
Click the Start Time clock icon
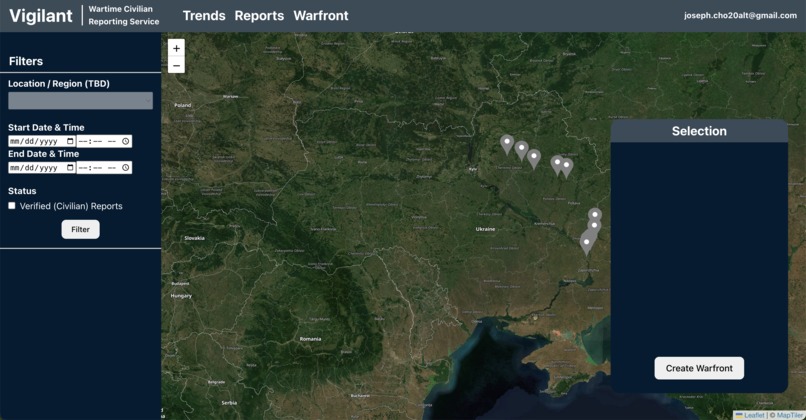click(125, 141)
